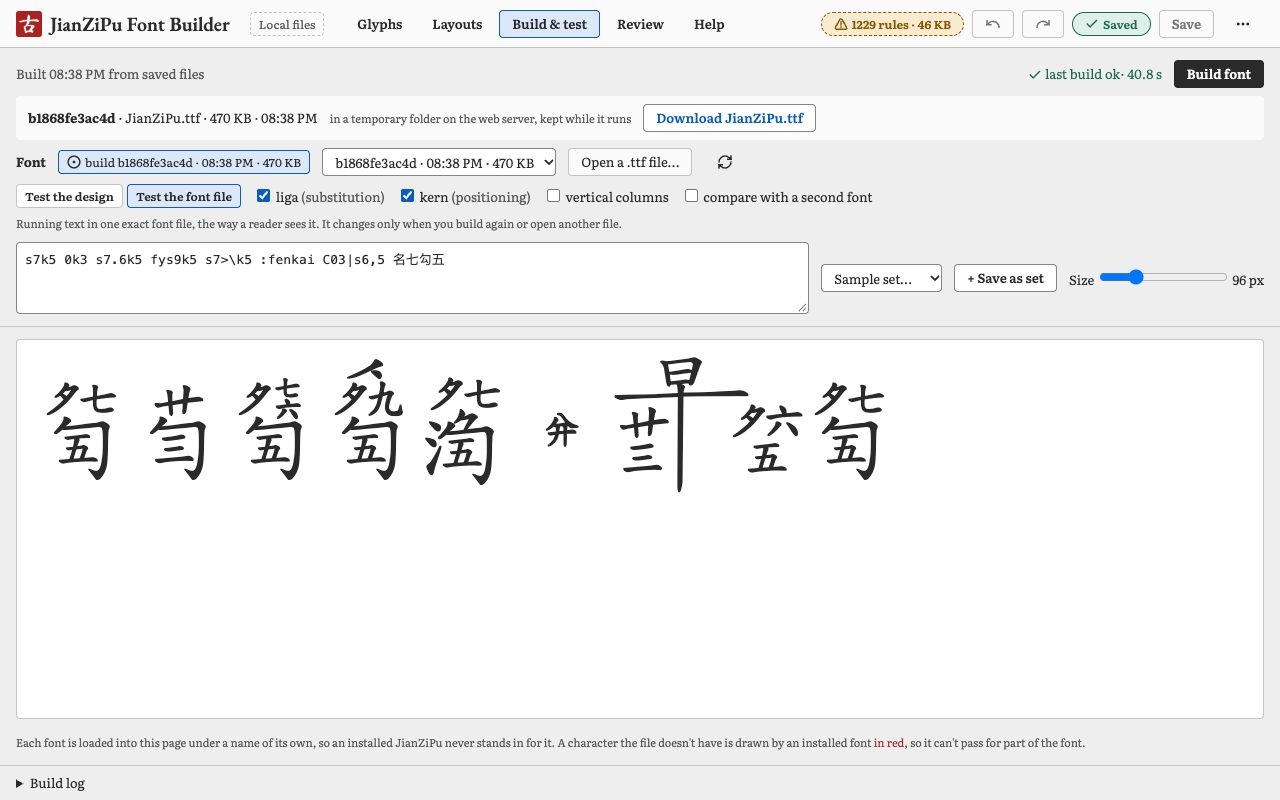Click Open a .ttf file button

point(630,162)
